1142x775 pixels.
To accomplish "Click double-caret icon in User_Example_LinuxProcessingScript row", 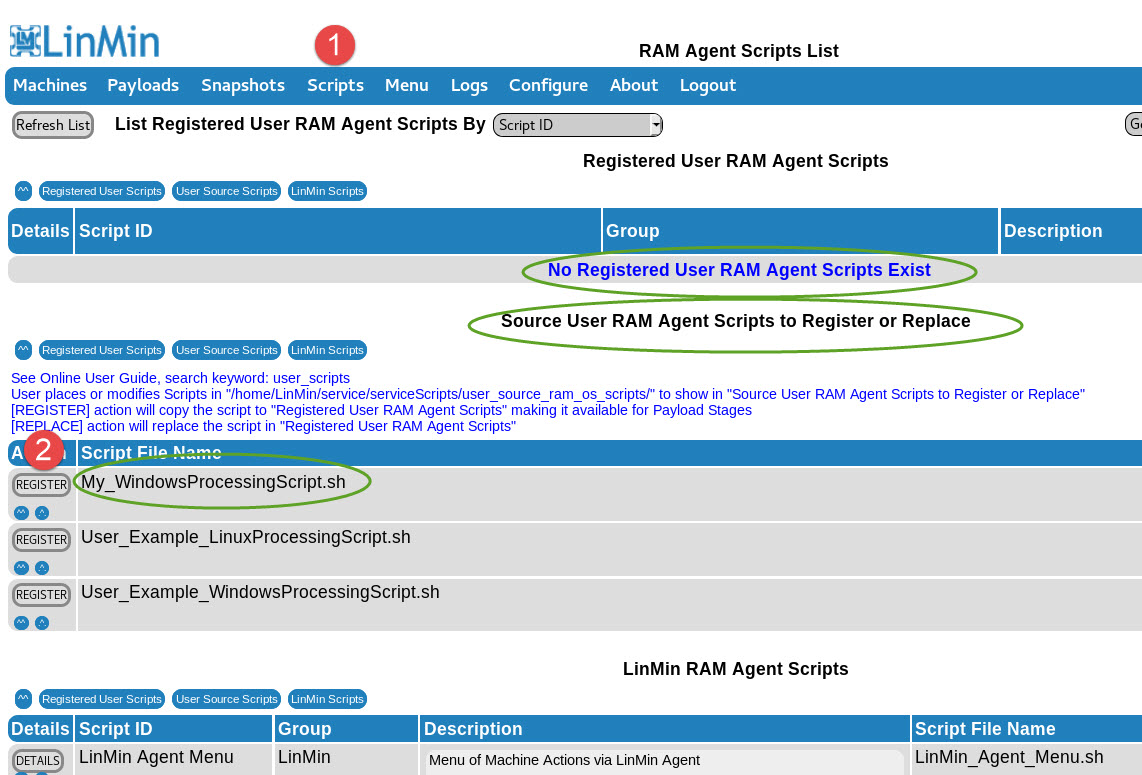I will (x=21, y=568).
